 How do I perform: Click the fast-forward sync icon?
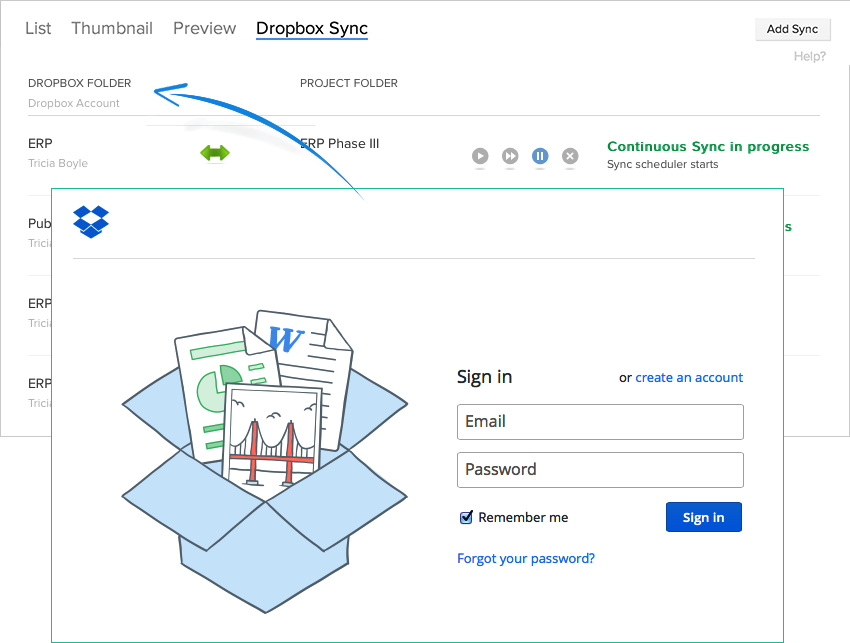click(510, 156)
